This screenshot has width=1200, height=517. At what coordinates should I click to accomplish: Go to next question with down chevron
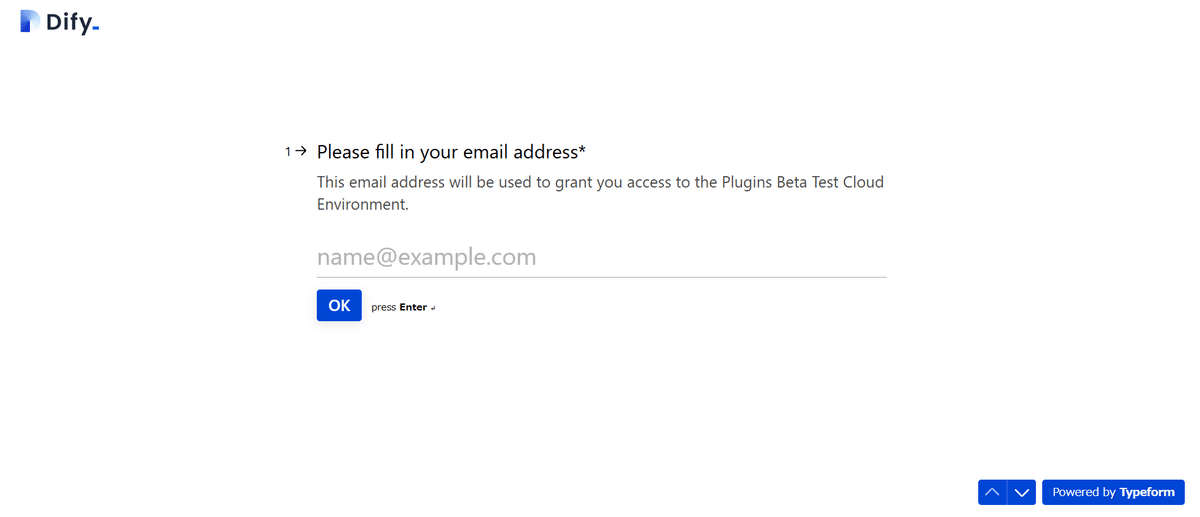1021,492
